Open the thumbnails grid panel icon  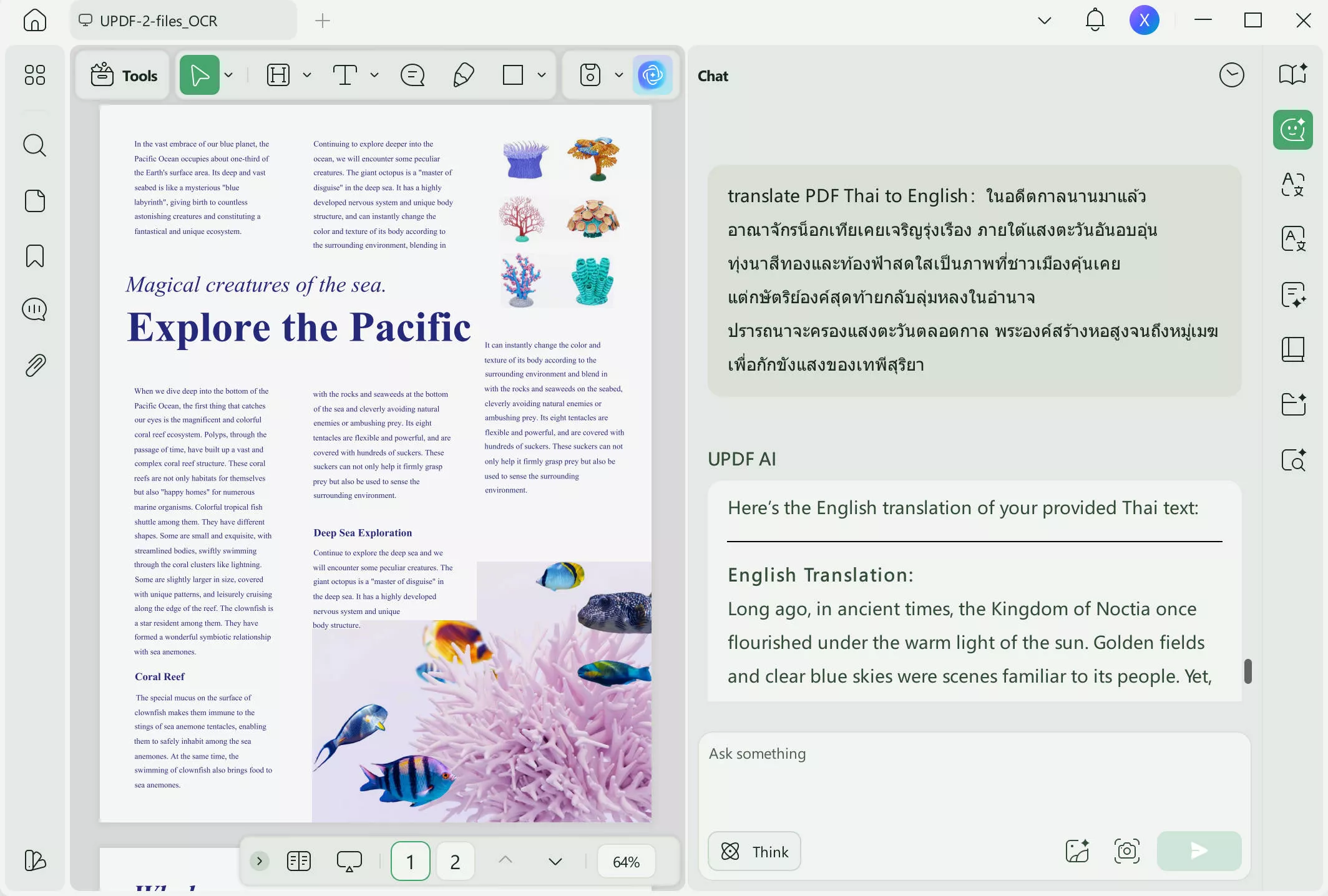click(x=34, y=75)
